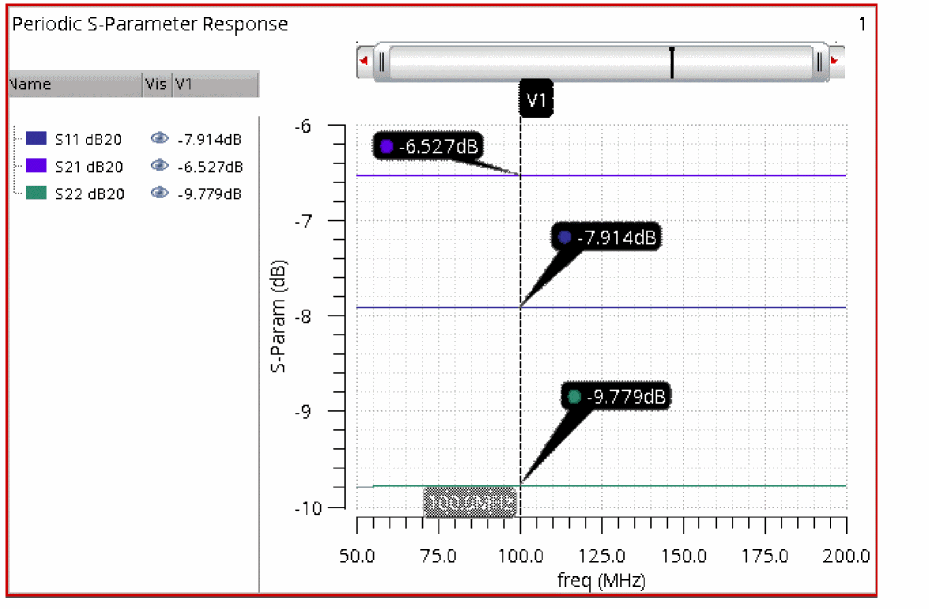929x609 pixels.
Task: Click the -7.914dB marker callout
Action: (606, 238)
